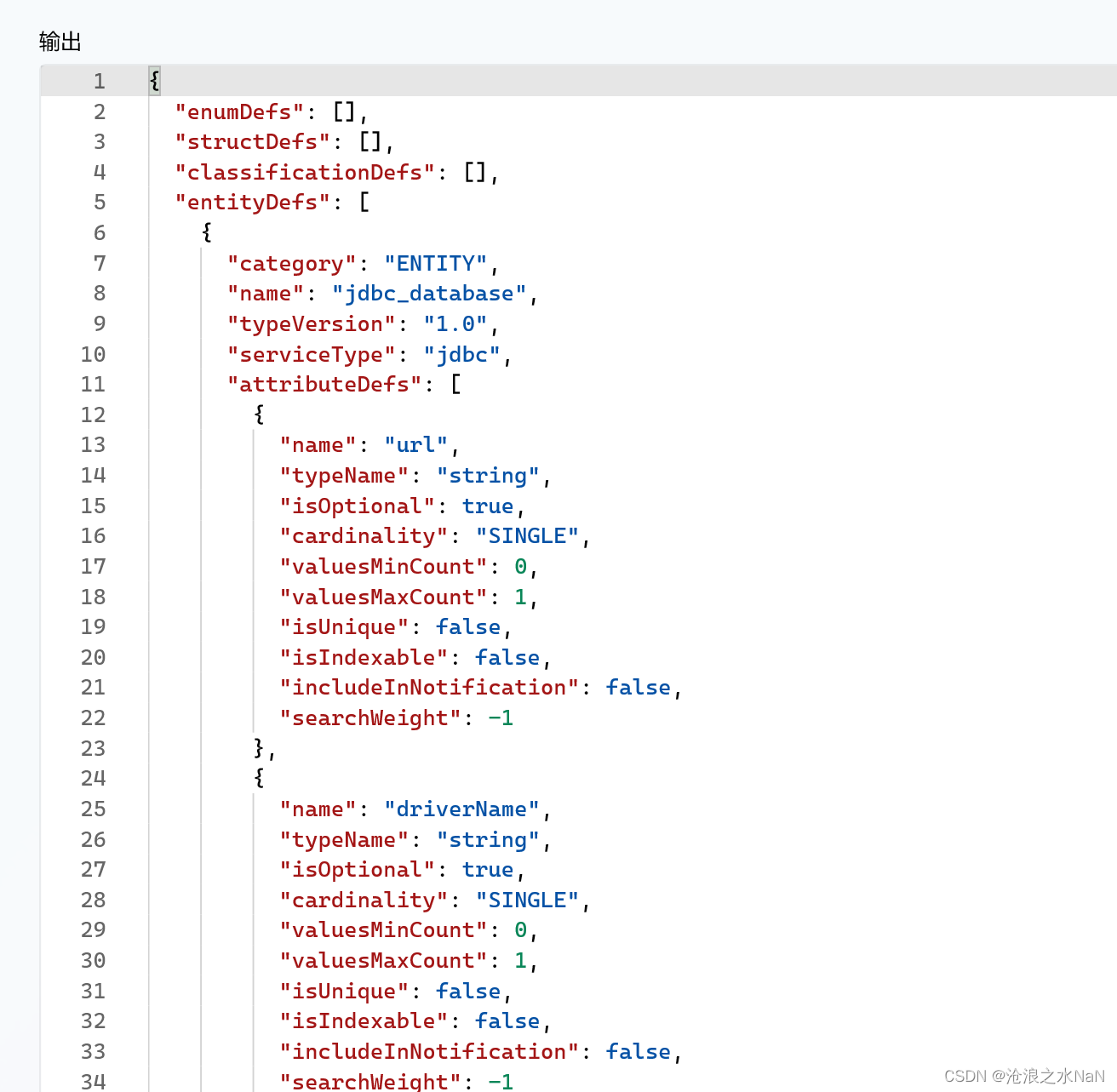The width and height of the screenshot is (1117, 1092).
Task: Click "string" value on line 26
Action: point(488,839)
